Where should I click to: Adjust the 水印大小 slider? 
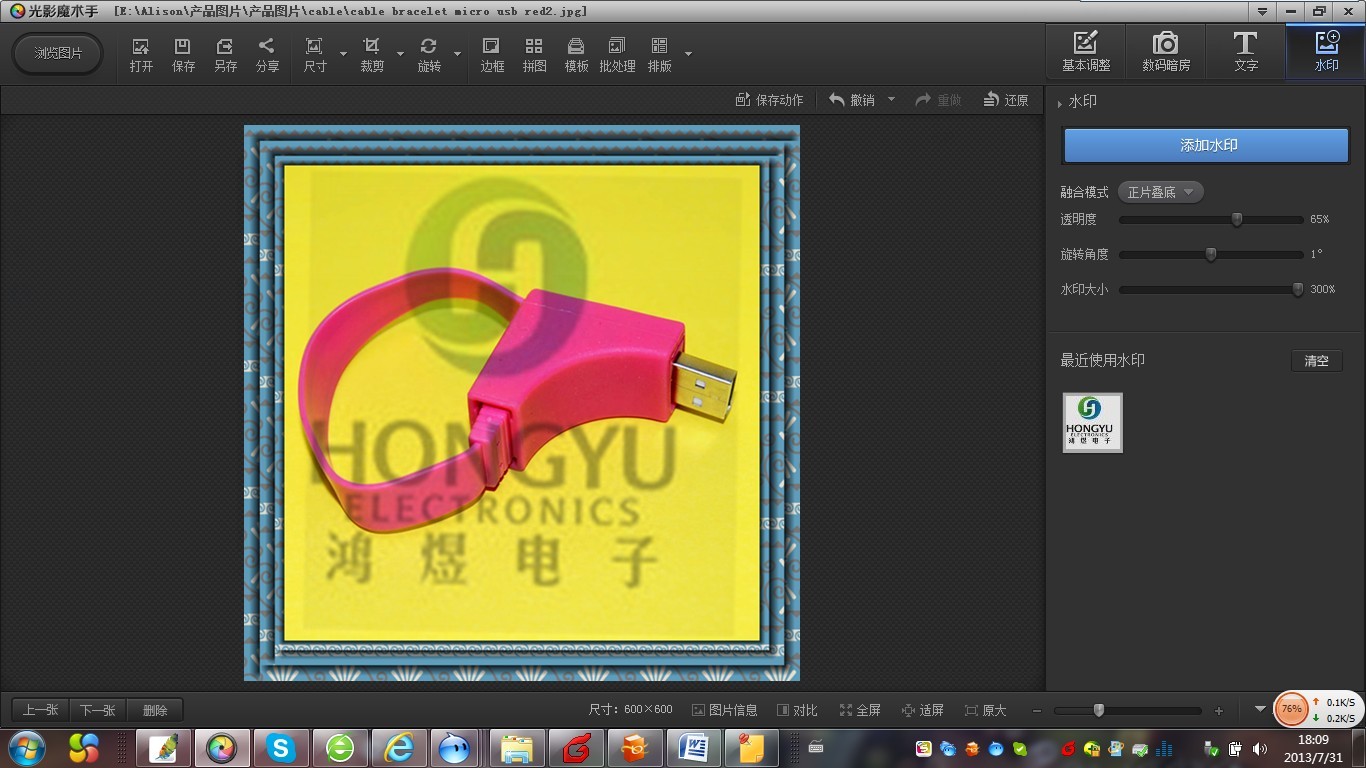(1298, 289)
